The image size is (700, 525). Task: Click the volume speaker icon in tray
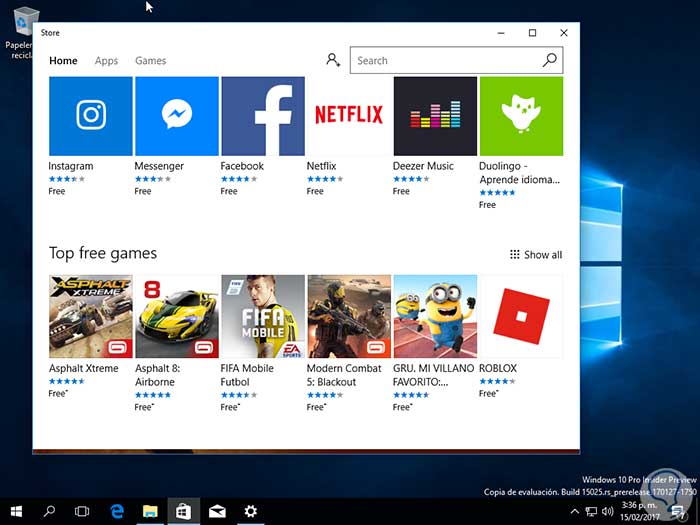point(608,512)
